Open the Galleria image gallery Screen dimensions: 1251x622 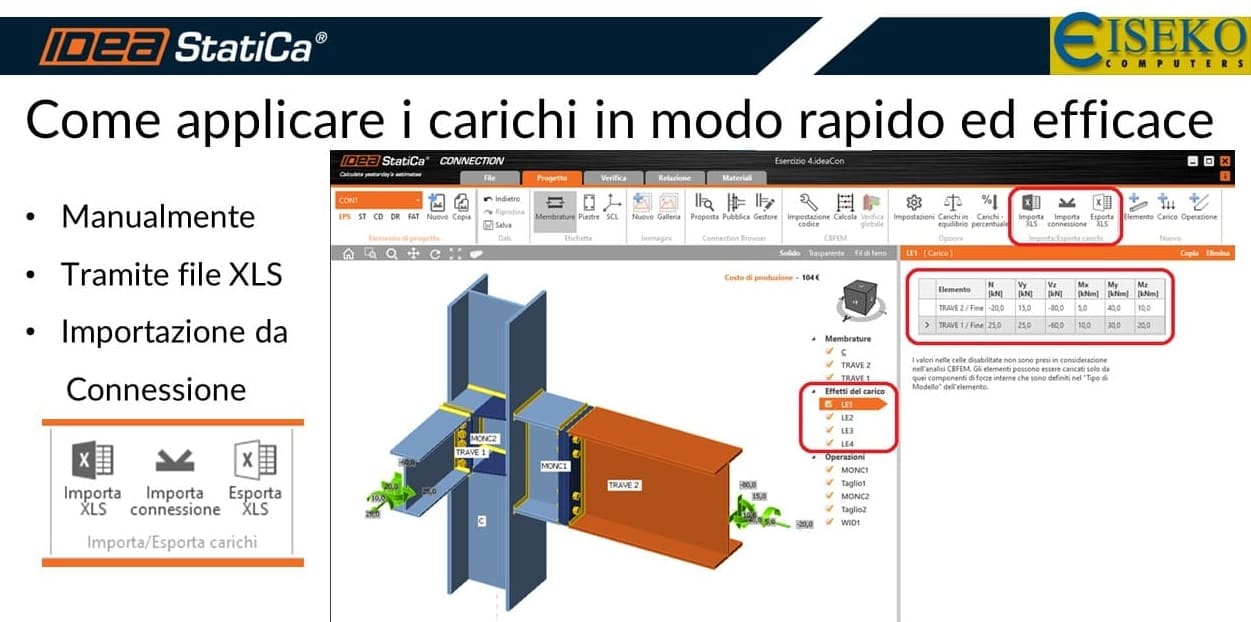point(668,206)
